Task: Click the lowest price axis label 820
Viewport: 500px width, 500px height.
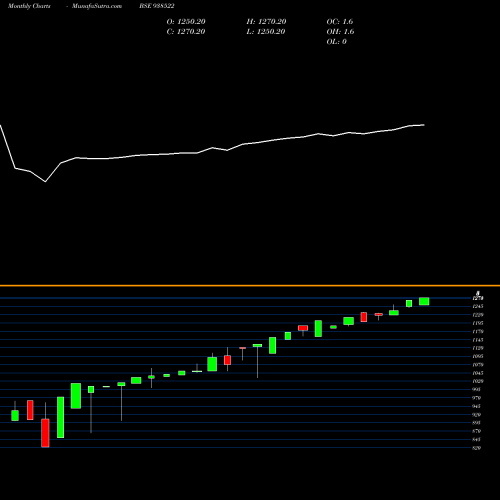Action: click(x=477, y=448)
